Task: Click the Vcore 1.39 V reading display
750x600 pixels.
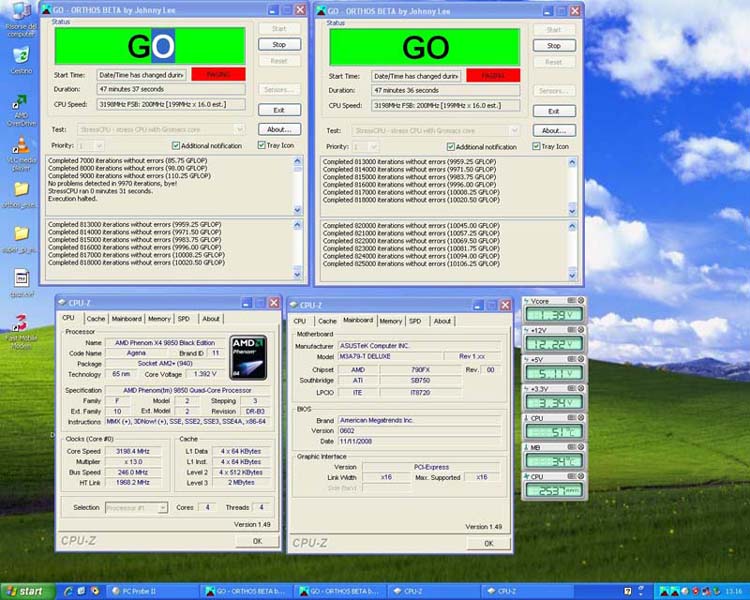Action: 554,314
